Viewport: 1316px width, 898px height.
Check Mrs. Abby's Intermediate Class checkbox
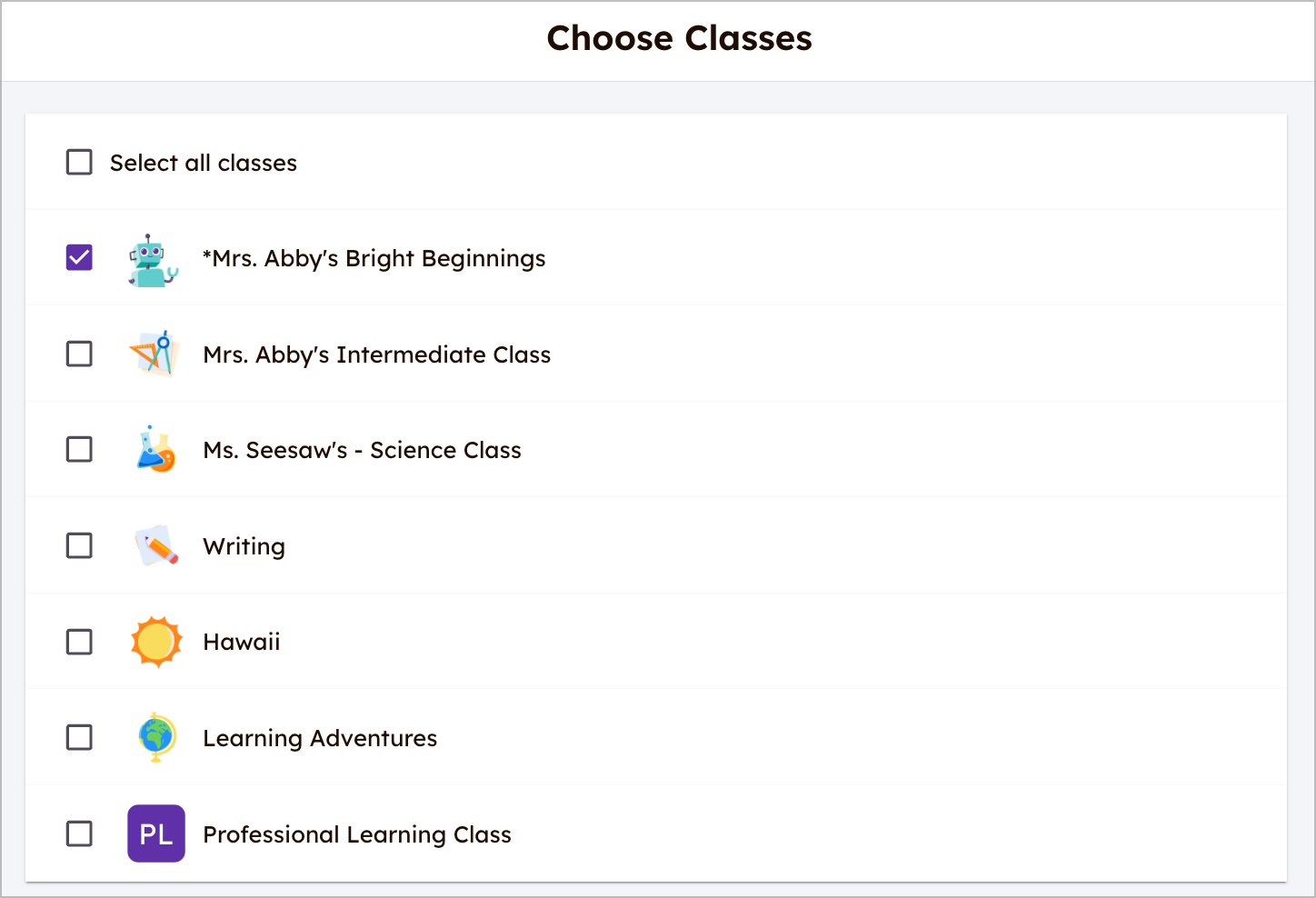tap(79, 354)
